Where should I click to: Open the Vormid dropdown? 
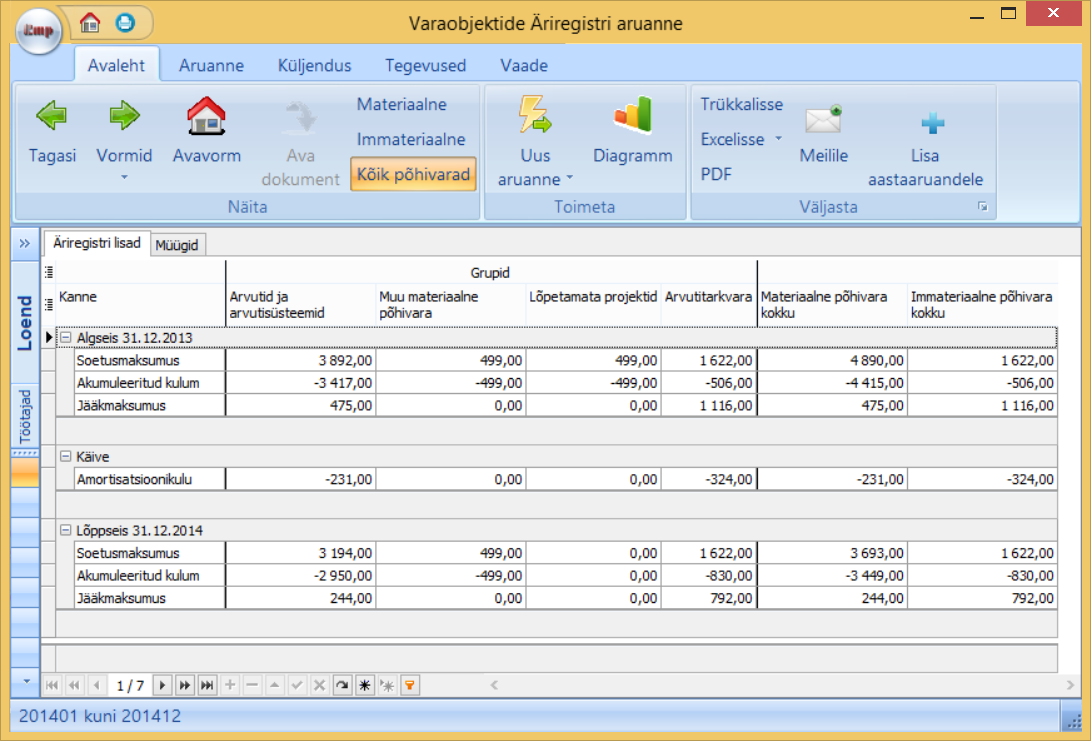click(124, 163)
